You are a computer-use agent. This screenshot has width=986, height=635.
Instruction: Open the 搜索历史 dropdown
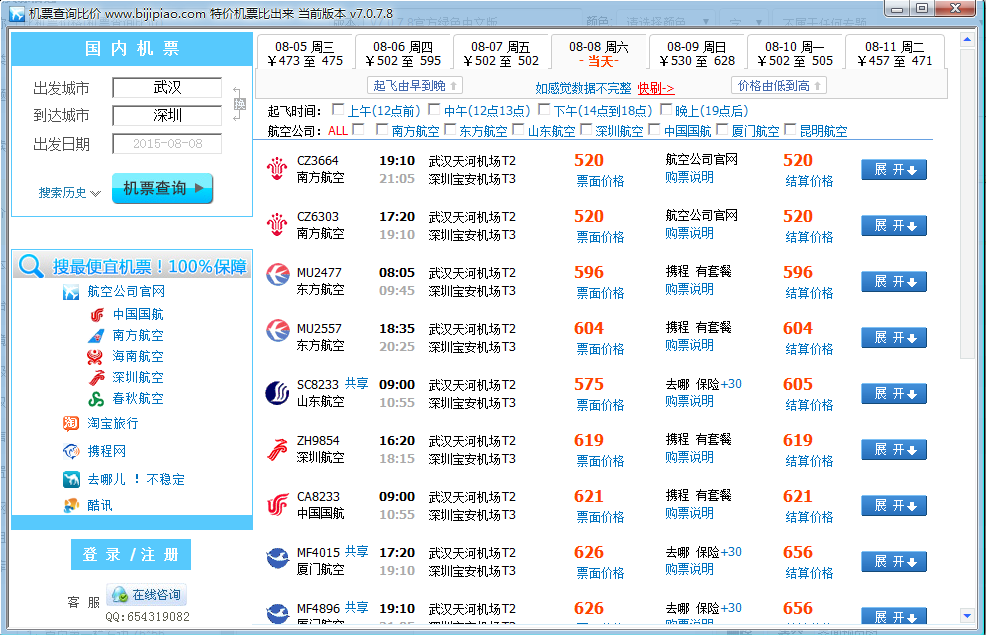(70, 193)
